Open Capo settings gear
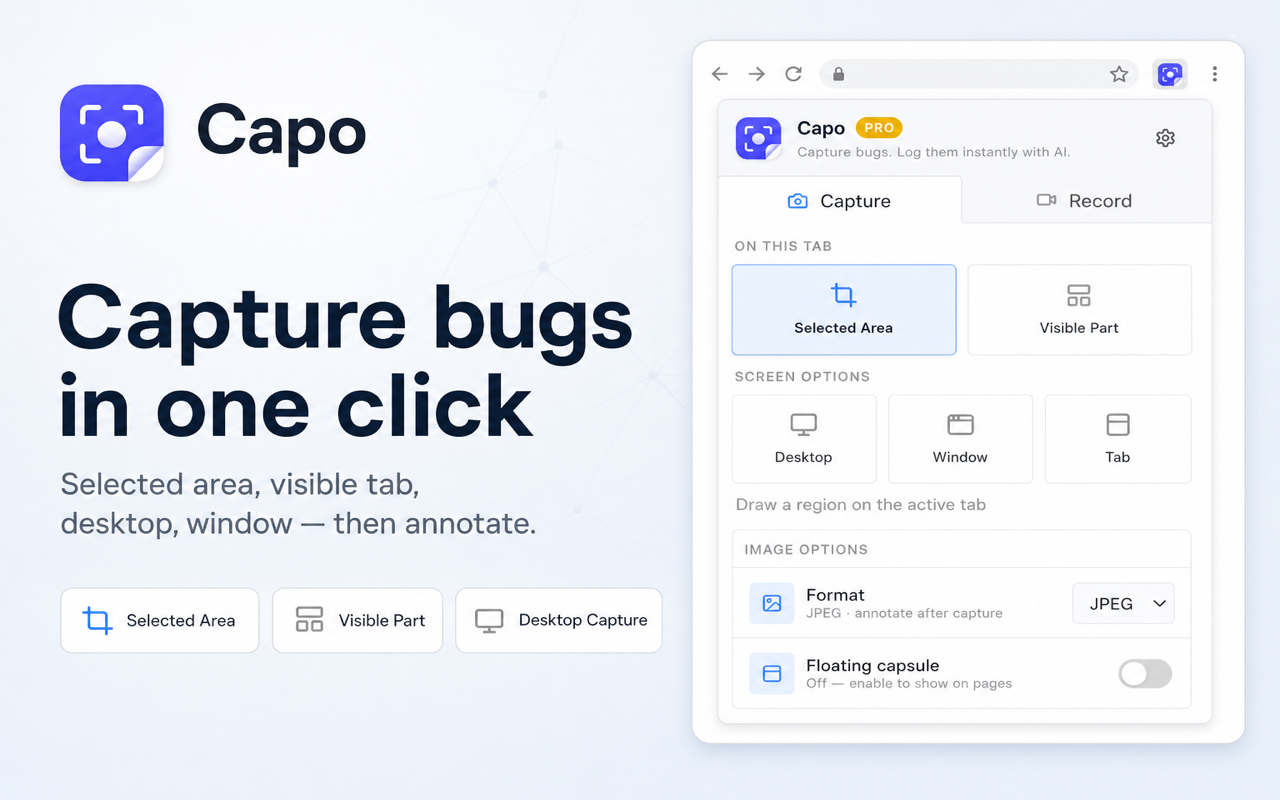The height and width of the screenshot is (800, 1280). (x=1165, y=138)
